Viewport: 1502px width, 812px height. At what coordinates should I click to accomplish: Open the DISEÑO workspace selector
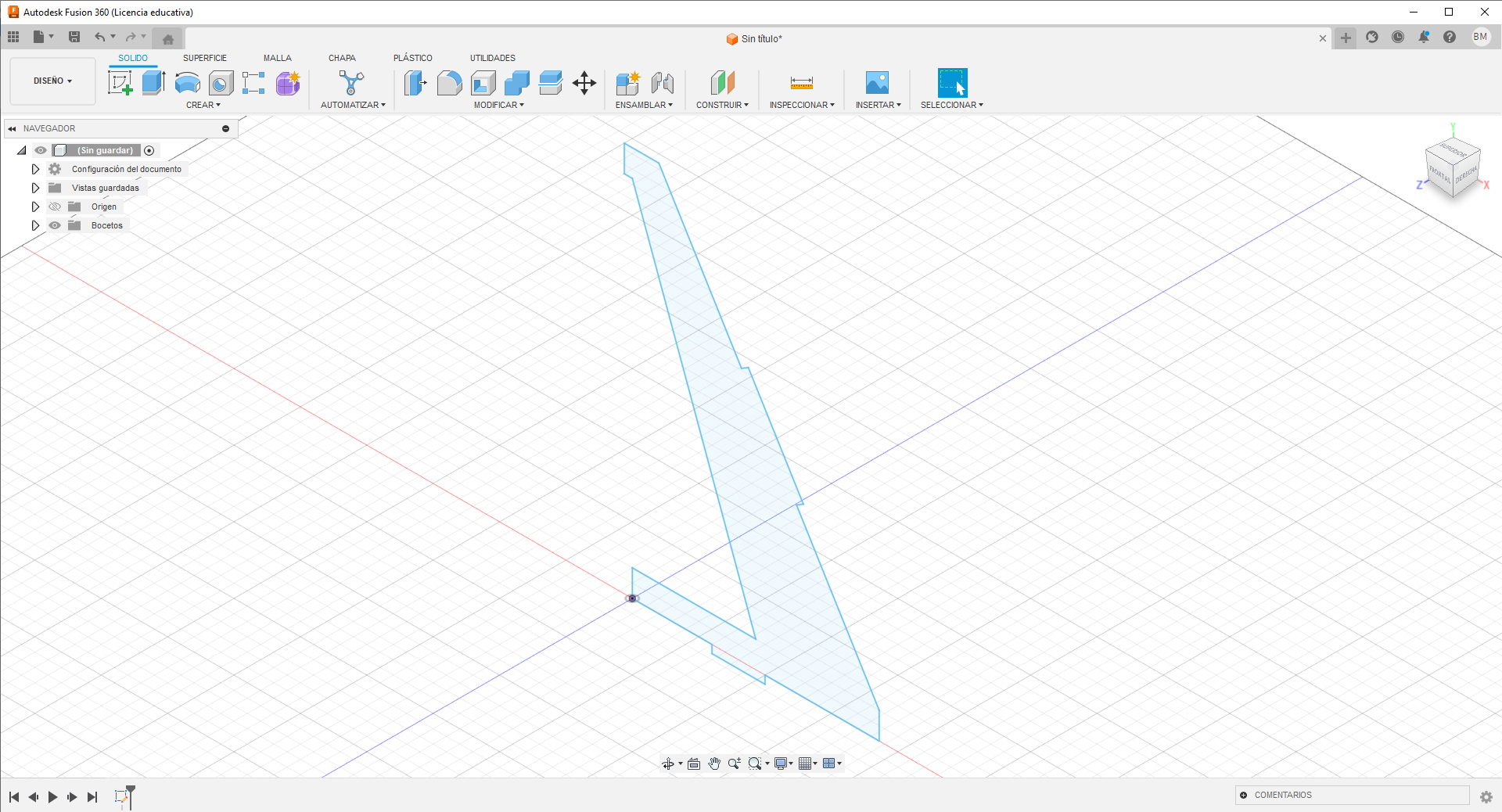tap(52, 81)
